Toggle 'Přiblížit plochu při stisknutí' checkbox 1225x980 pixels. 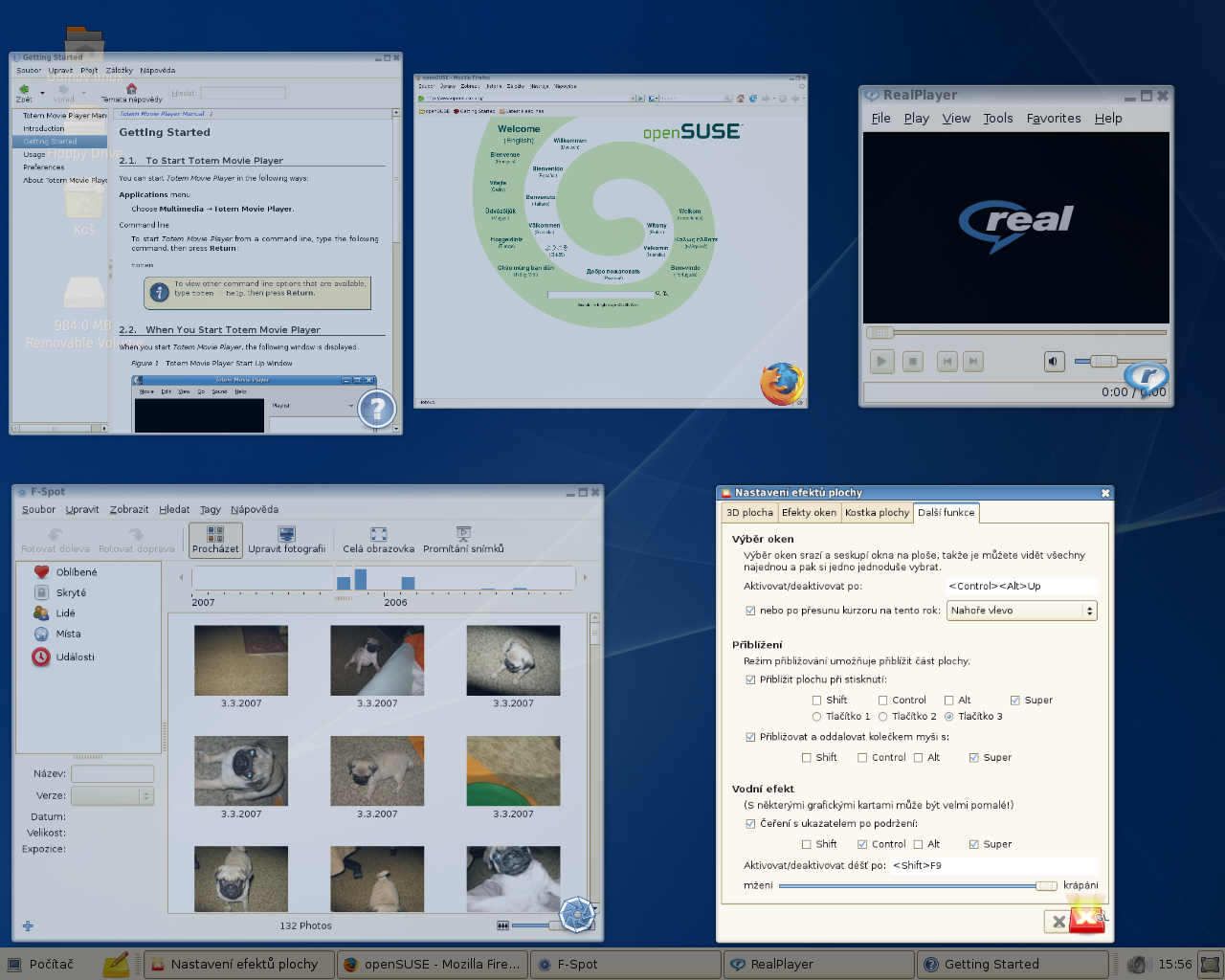[x=750, y=679]
